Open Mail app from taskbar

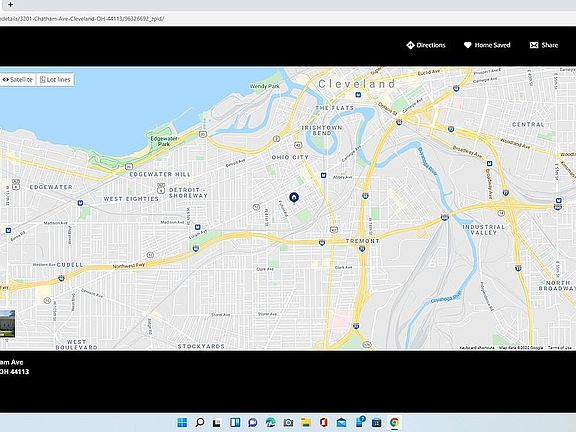[341, 422]
